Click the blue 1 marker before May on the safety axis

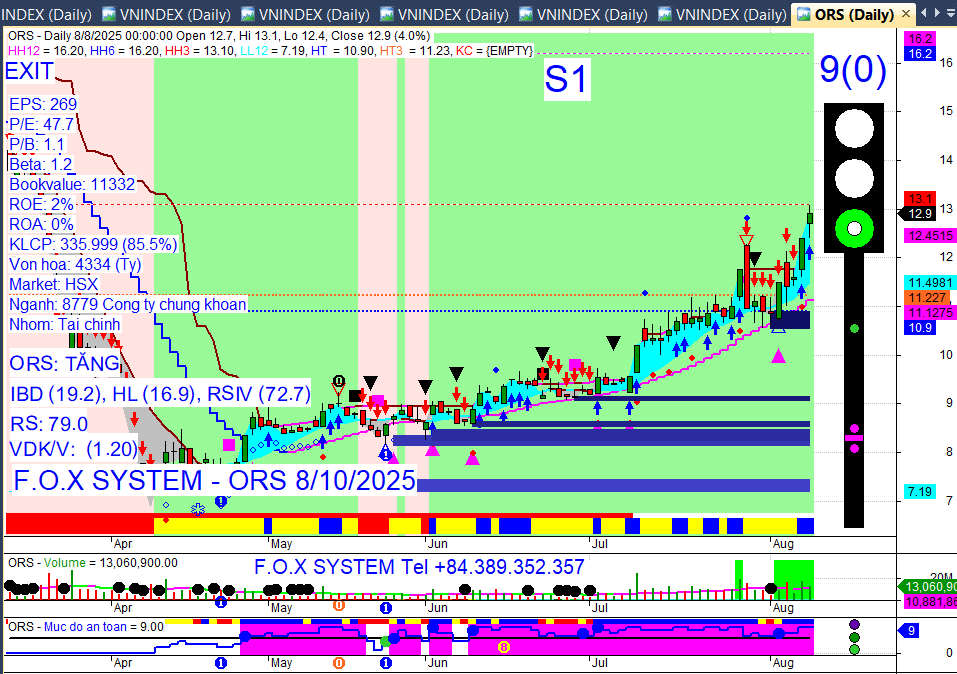point(221,662)
